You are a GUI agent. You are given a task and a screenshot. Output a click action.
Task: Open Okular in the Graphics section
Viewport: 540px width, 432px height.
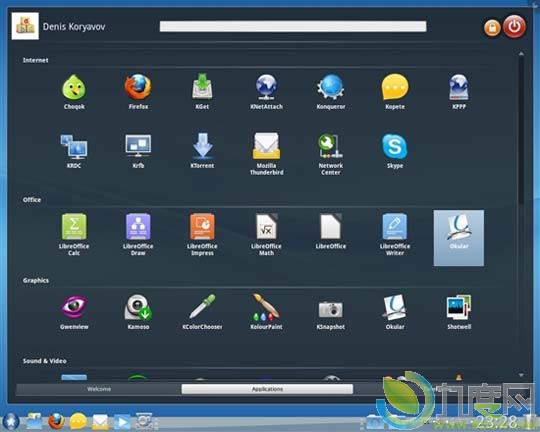point(395,312)
